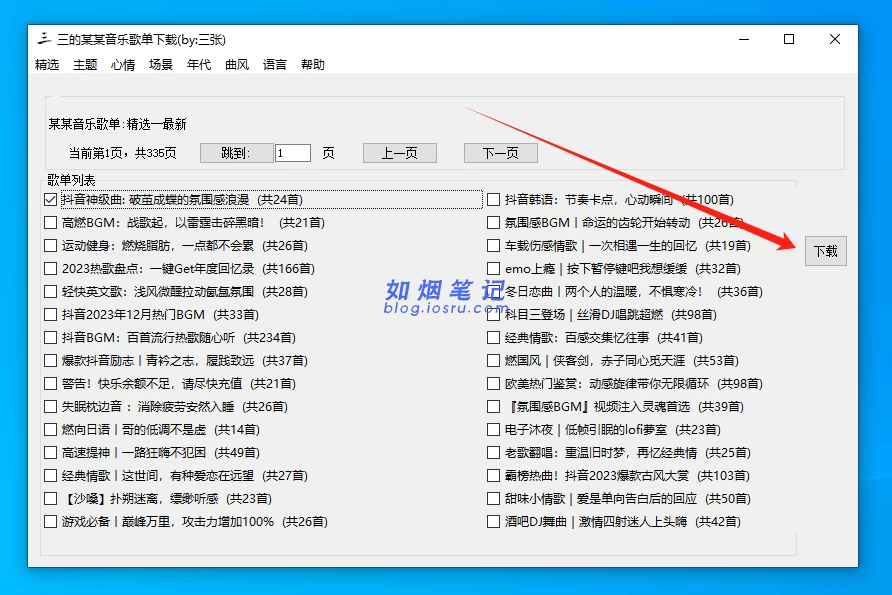The width and height of the screenshot is (892, 595).
Task: Check emo上瘾 playlist checkbox
Action: 494,268
